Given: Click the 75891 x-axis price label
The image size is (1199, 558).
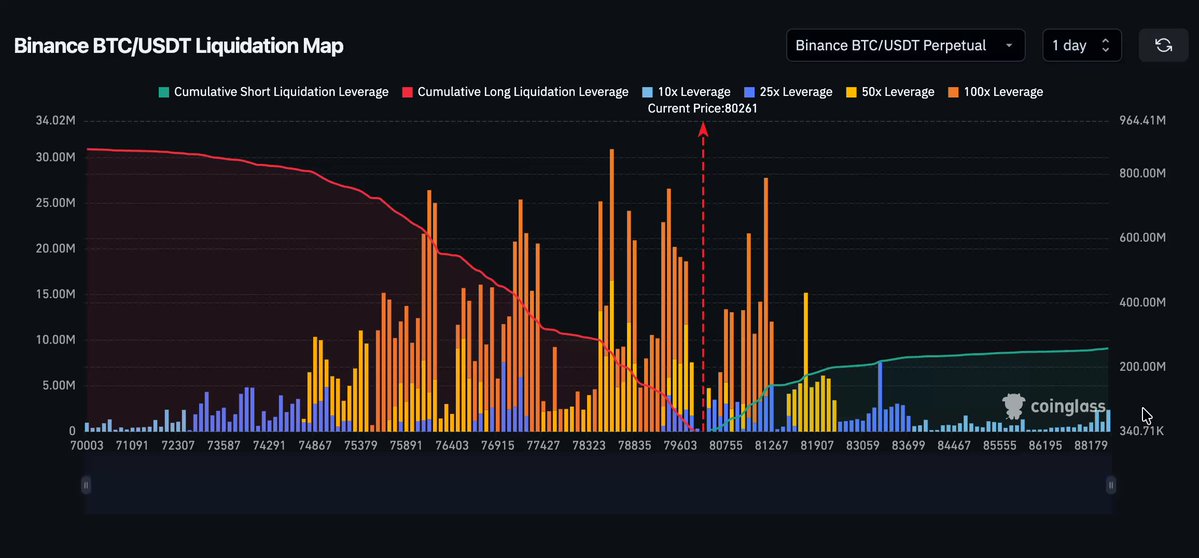Looking at the screenshot, I should point(405,445).
